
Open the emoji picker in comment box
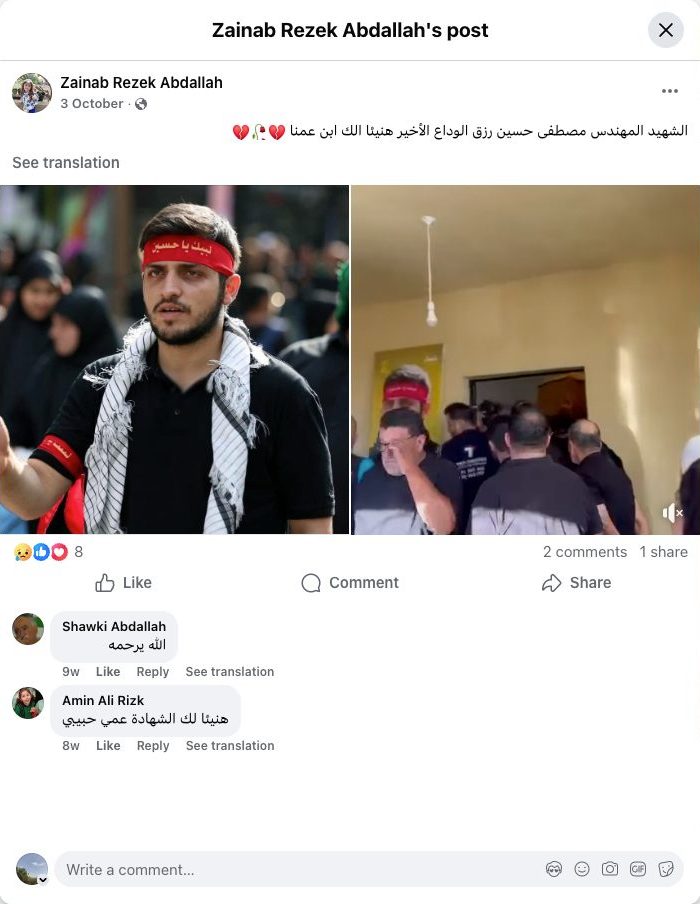coord(582,869)
